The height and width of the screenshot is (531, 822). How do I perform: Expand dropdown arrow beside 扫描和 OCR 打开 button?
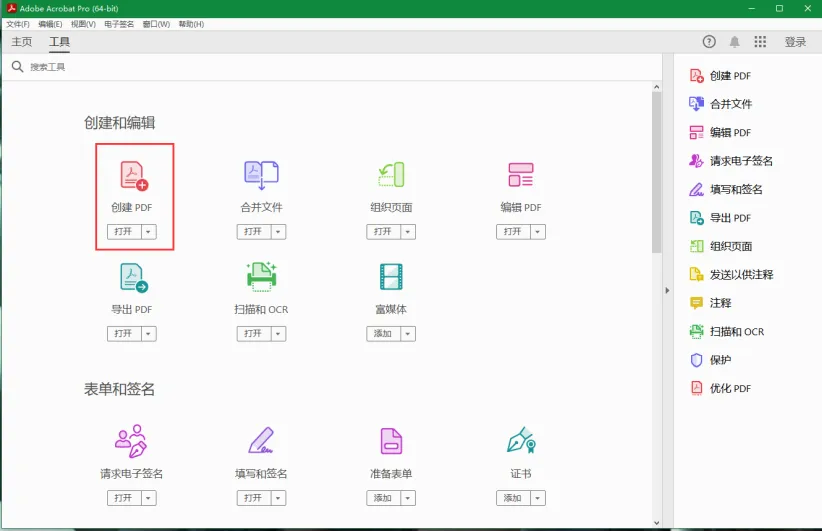click(x=278, y=333)
